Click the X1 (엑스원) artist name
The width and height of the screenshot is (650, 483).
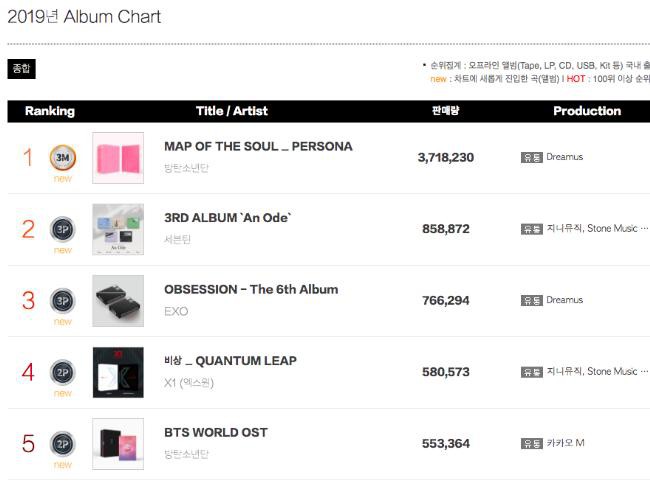(189, 383)
